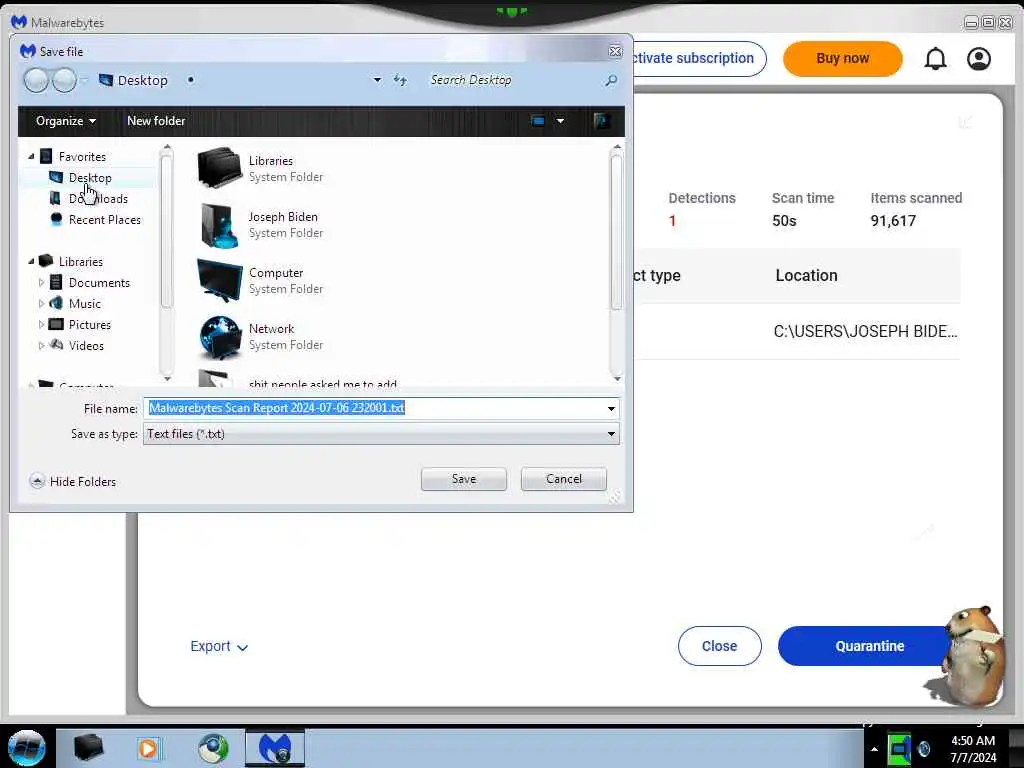1024x768 pixels.
Task: Click the Network system folder icon
Action: click(x=219, y=337)
